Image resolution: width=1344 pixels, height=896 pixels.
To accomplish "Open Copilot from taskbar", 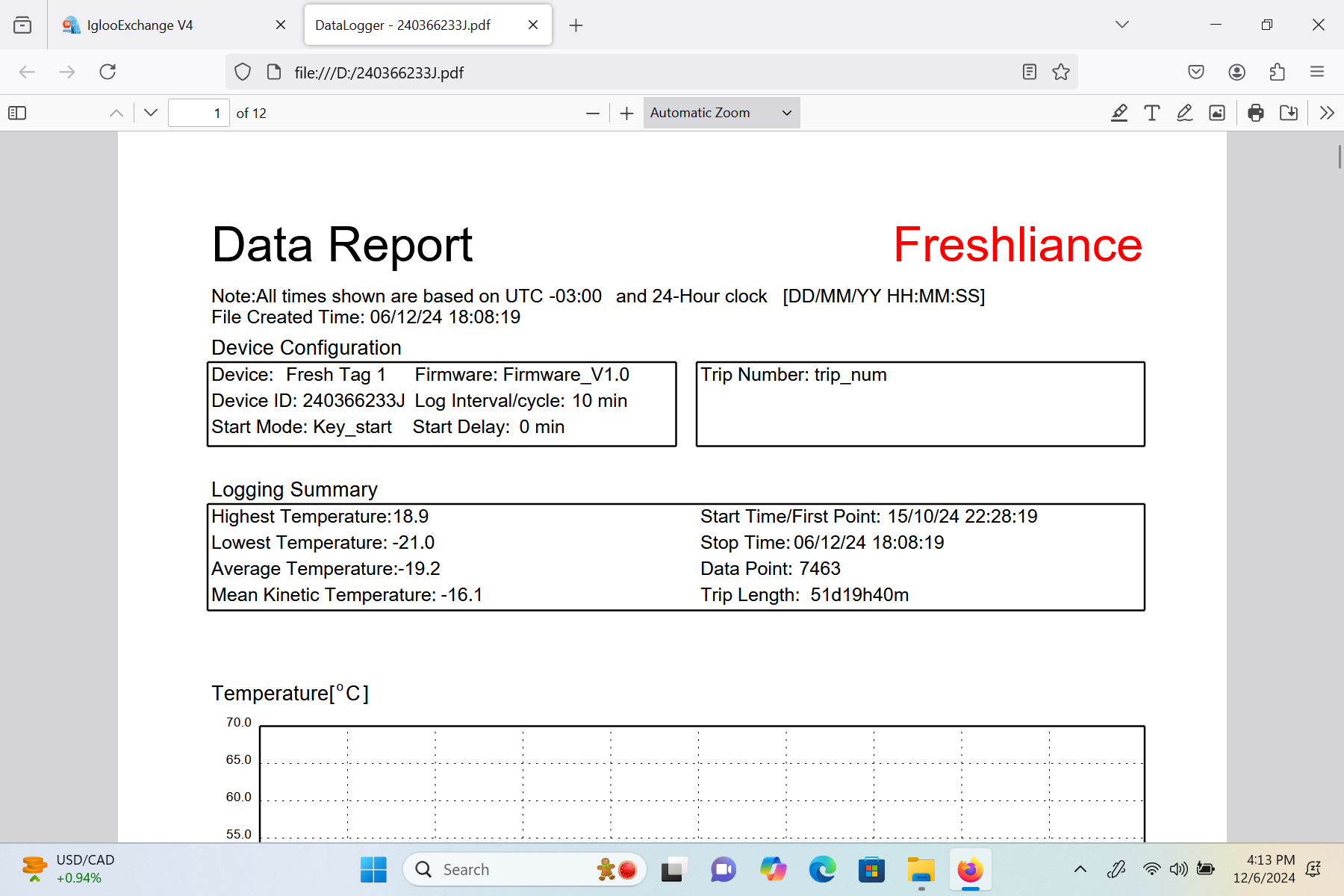I will 773,870.
